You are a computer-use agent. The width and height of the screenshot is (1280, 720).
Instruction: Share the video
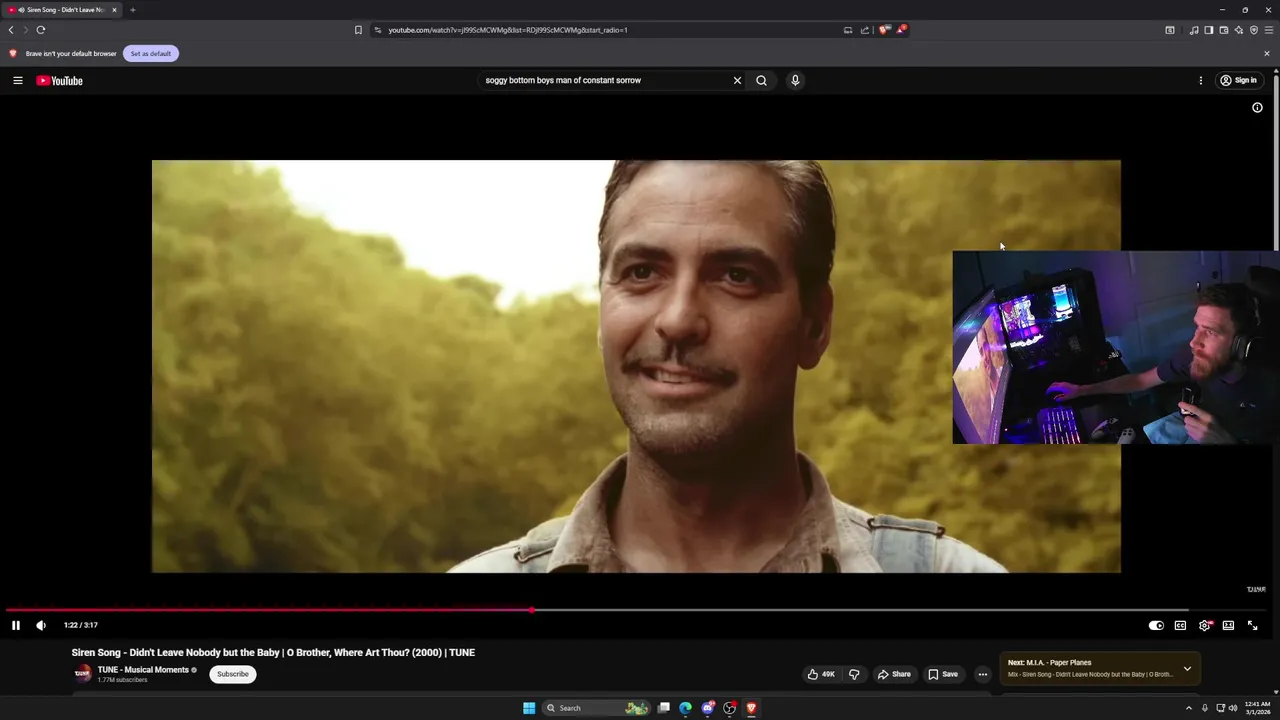click(x=894, y=674)
